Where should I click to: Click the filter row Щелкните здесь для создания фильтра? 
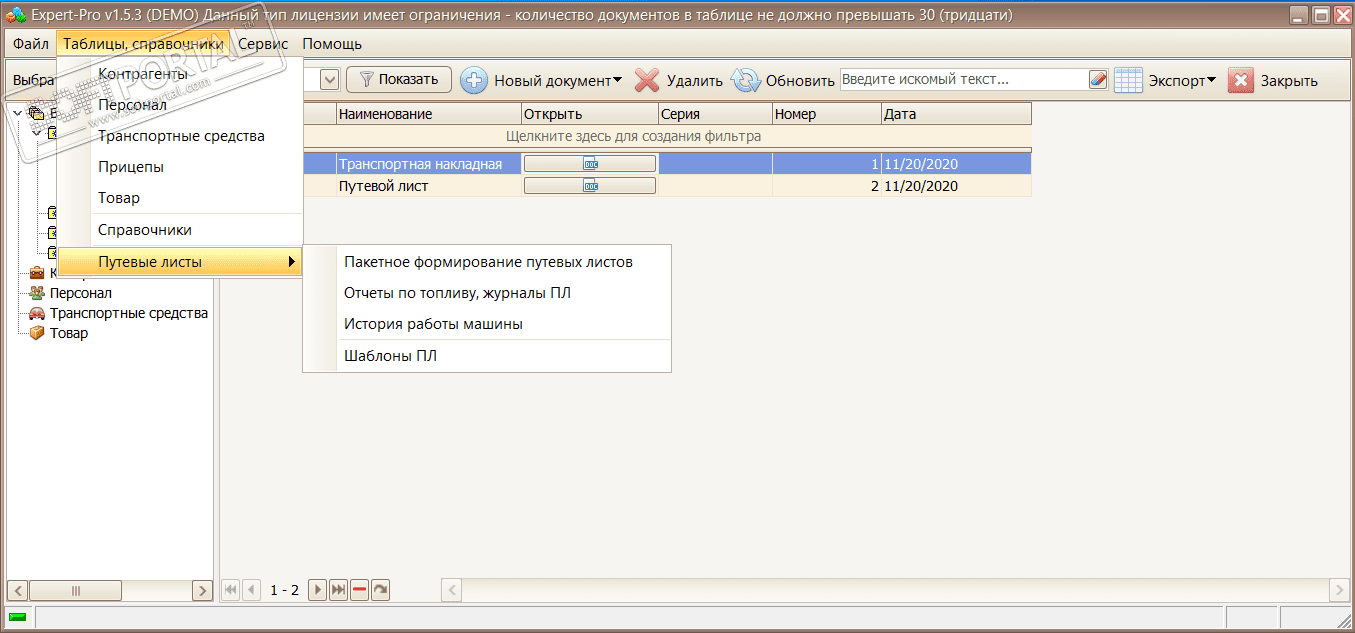[633, 136]
